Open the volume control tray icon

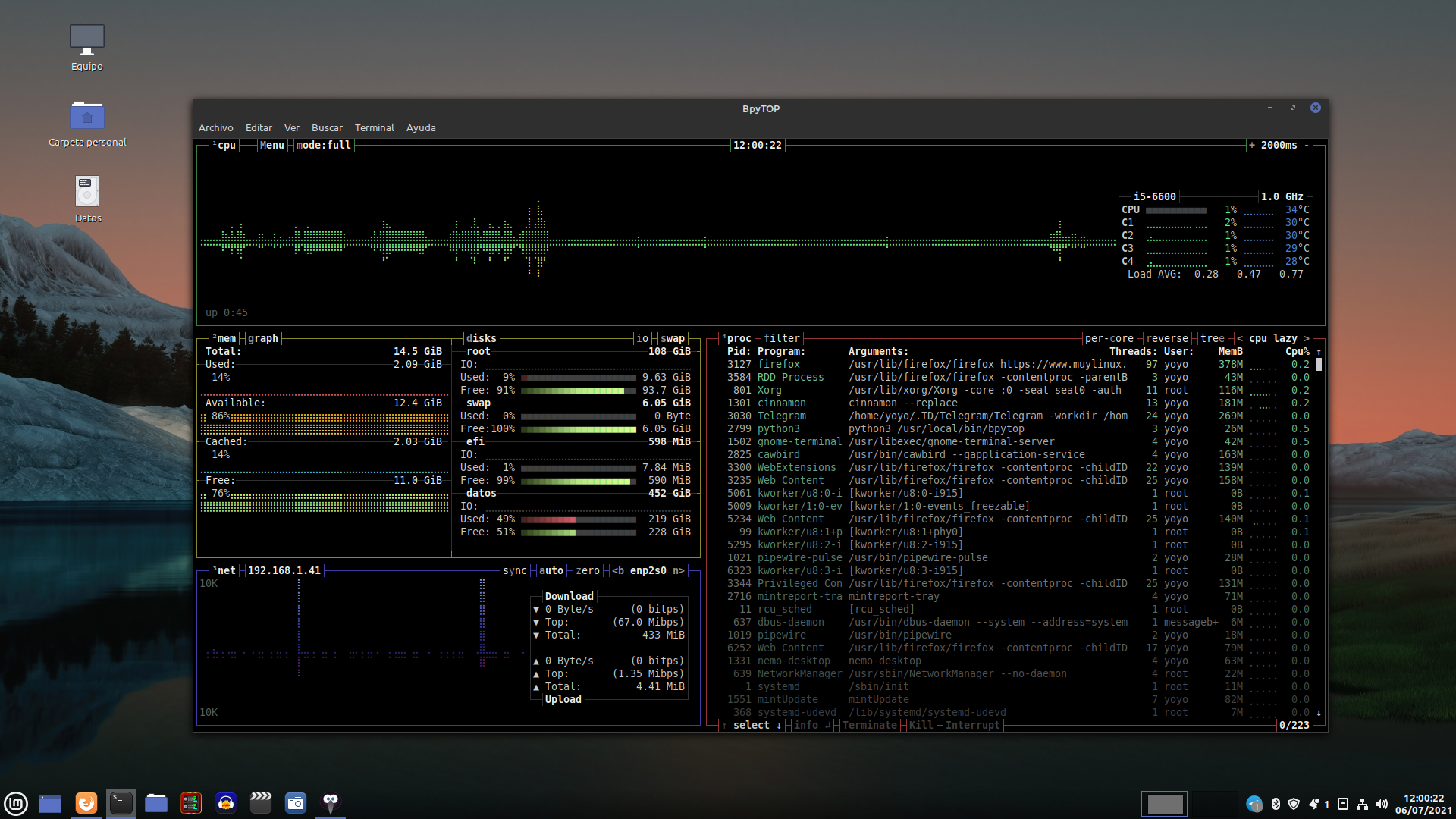coord(1382,804)
